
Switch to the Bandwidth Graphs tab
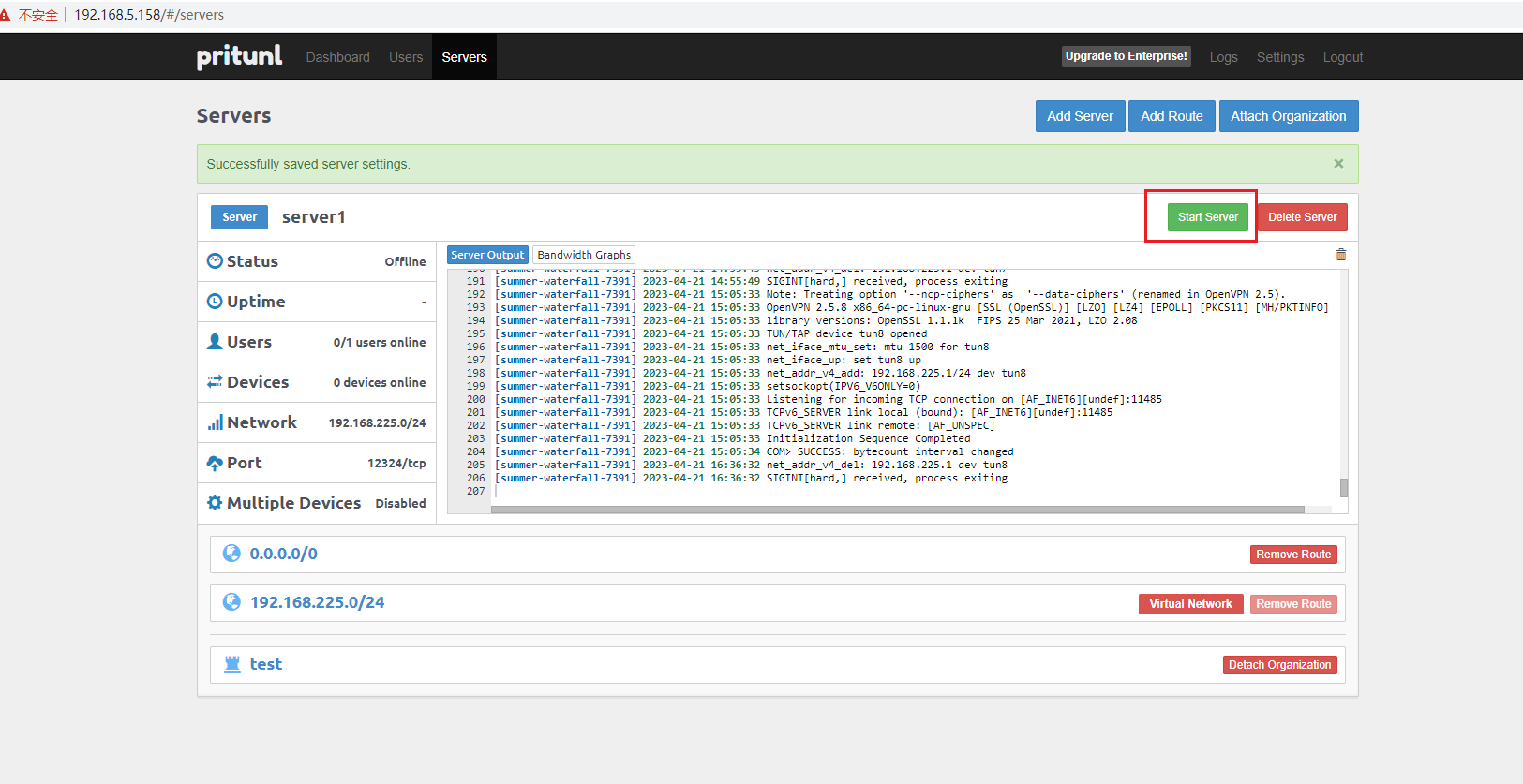tap(584, 255)
